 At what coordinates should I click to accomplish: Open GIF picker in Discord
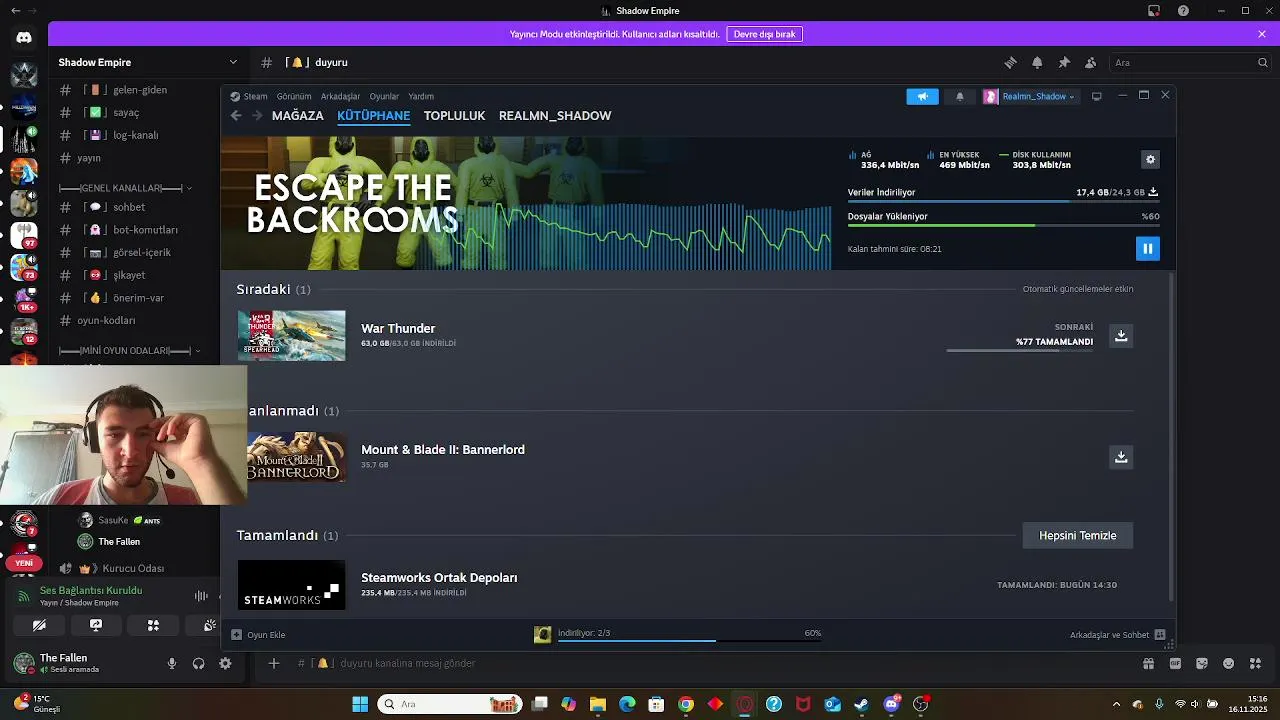point(1176,663)
